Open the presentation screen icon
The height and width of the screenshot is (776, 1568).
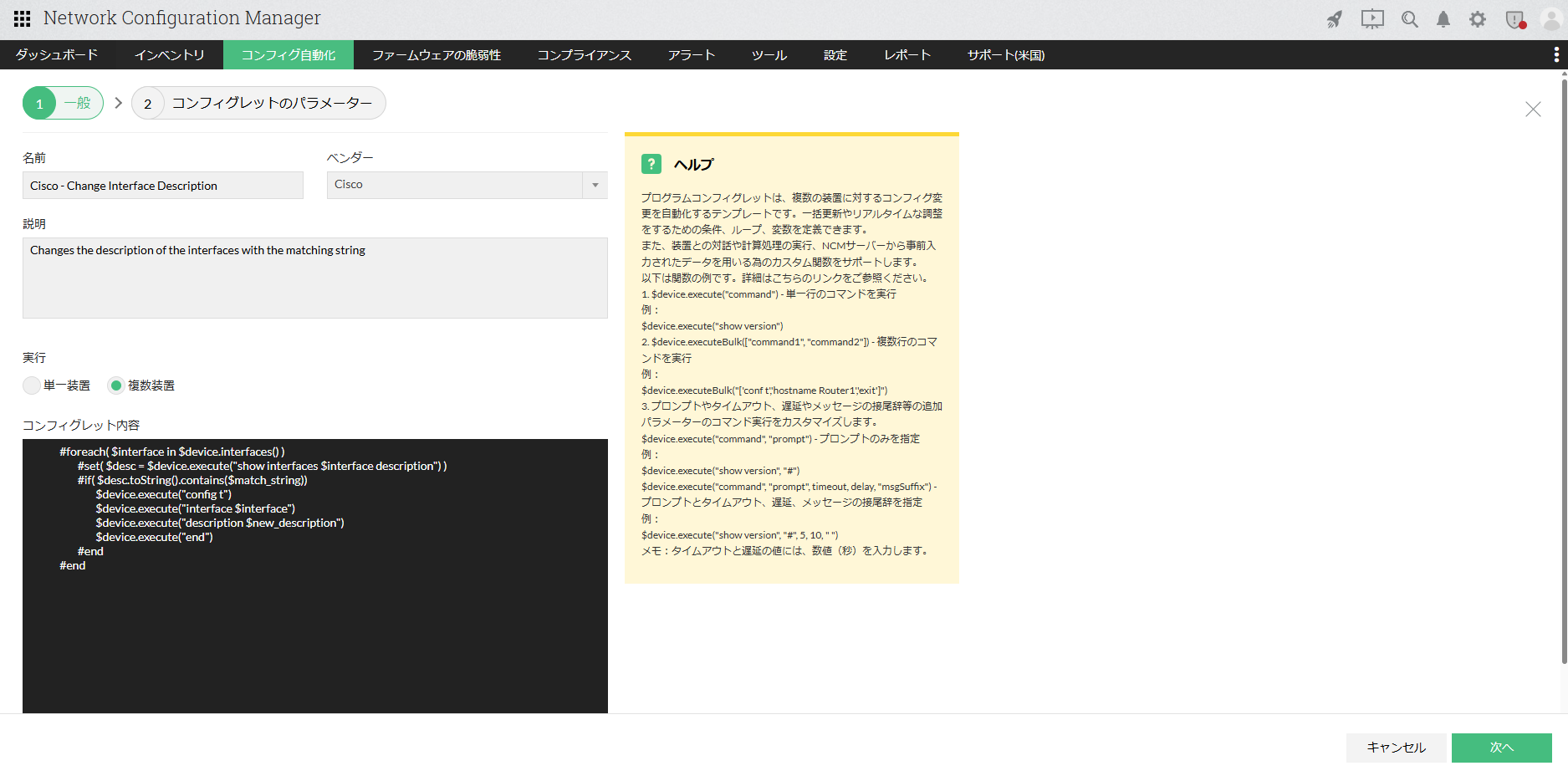pyautogui.click(x=1372, y=19)
